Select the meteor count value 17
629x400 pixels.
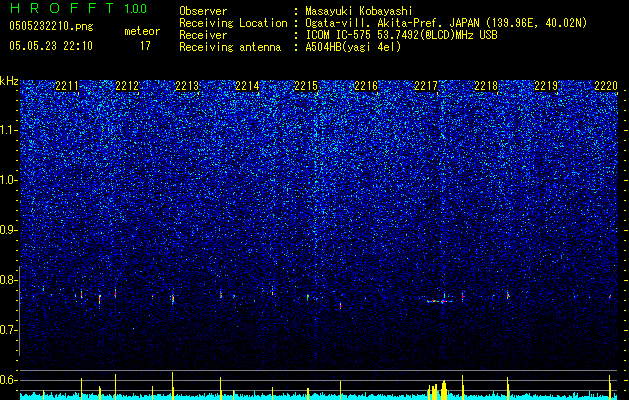[x=145, y=46]
